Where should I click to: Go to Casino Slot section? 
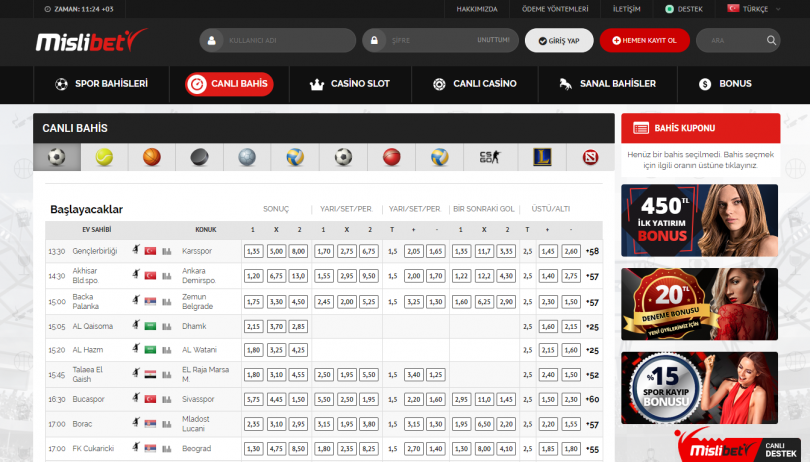350,84
